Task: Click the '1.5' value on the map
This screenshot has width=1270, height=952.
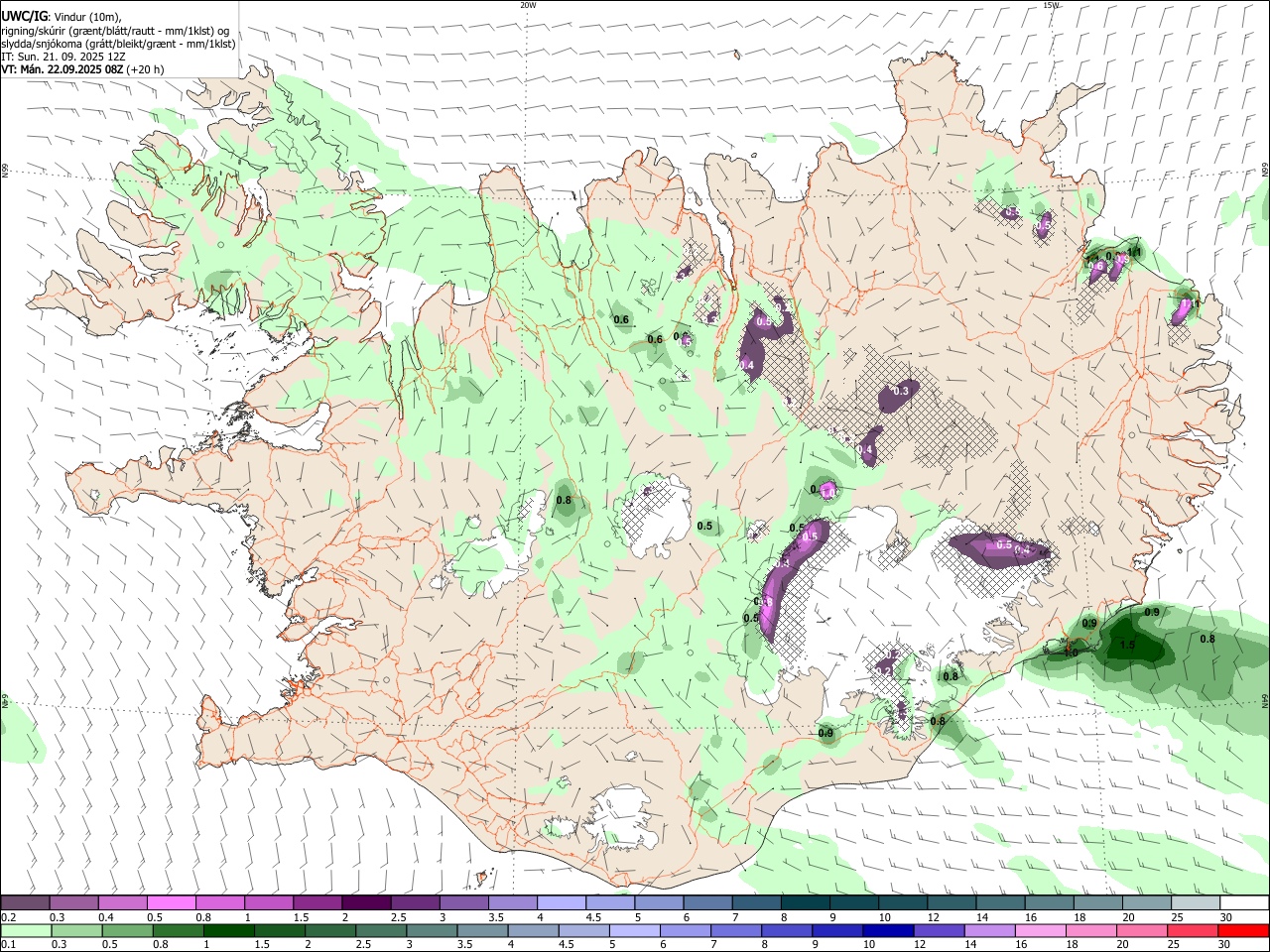Action: point(1127,645)
